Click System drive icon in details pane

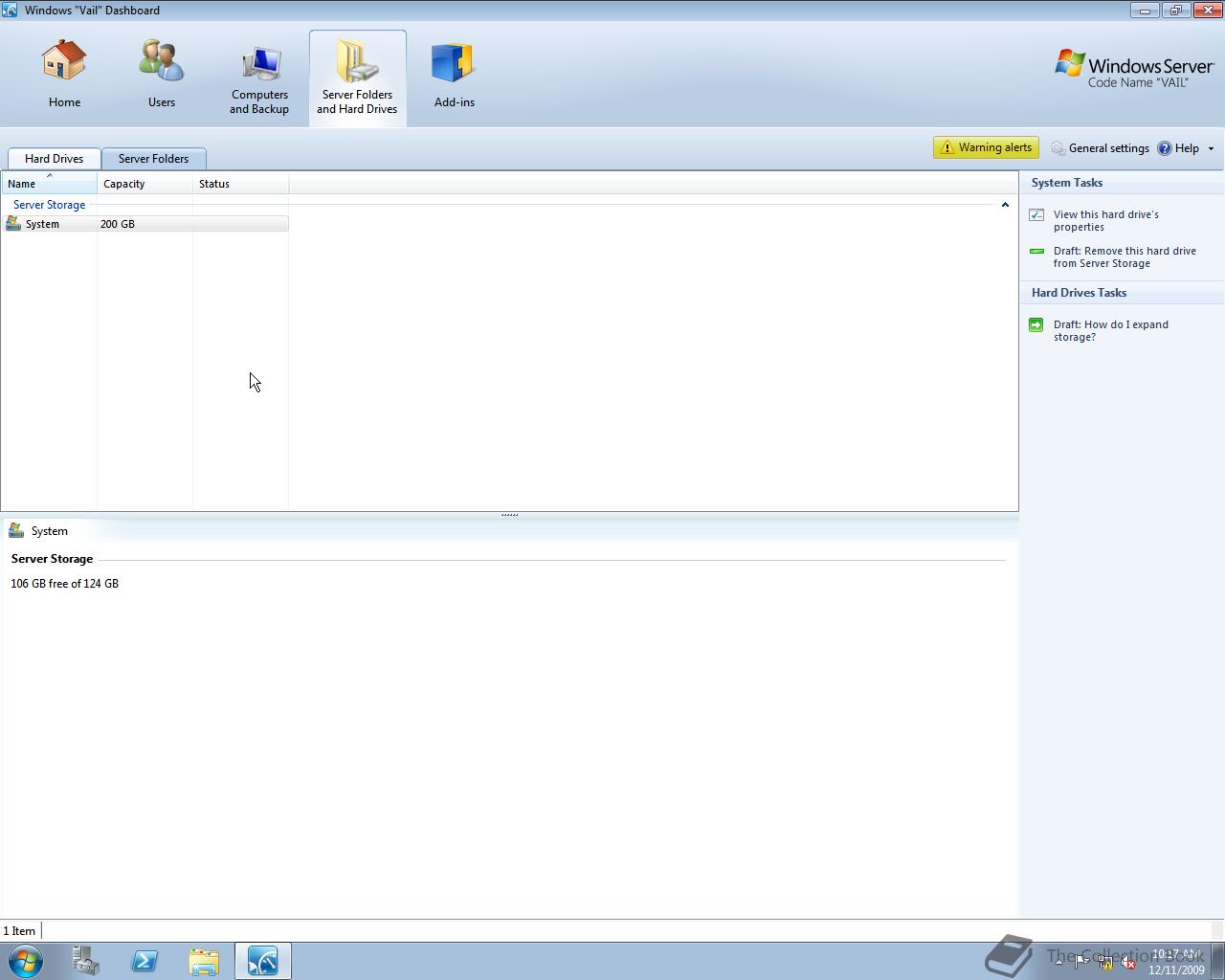(x=16, y=530)
